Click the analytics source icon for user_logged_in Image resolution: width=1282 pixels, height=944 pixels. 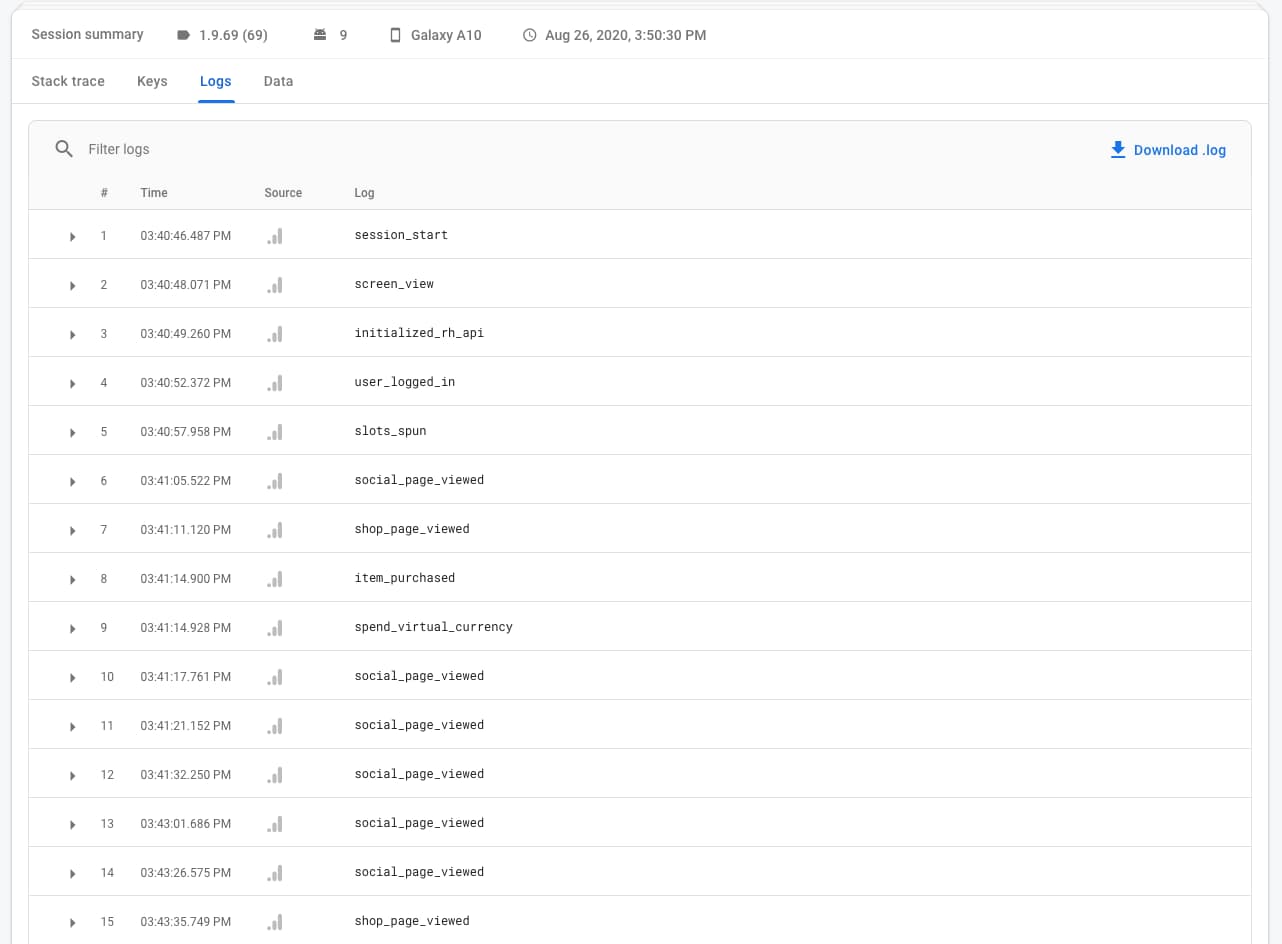click(x=275, y=383)
